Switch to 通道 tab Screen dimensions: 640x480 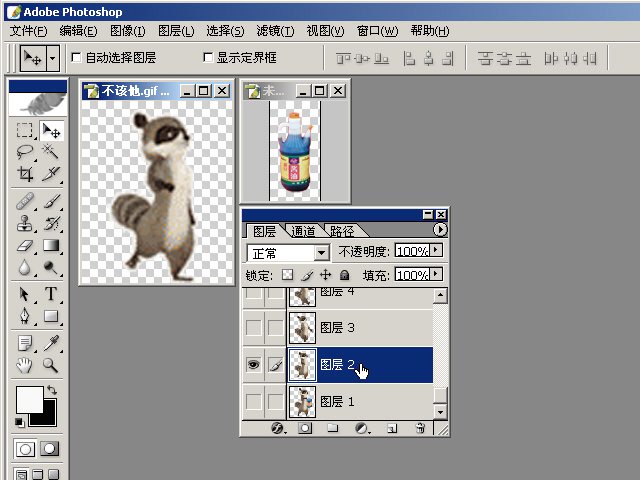coord(303,231)
